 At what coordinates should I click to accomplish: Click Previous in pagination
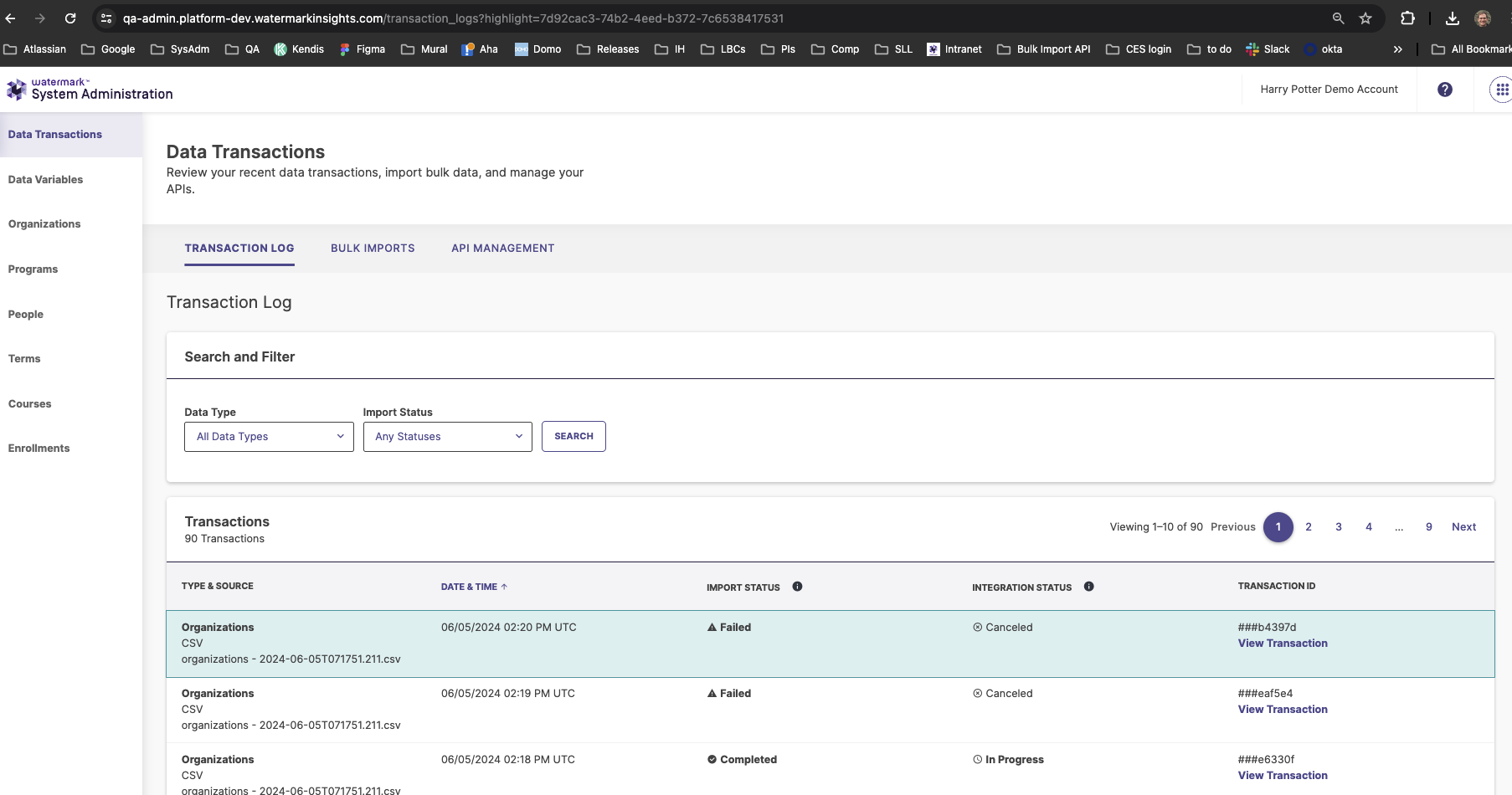pos(1232,527)
